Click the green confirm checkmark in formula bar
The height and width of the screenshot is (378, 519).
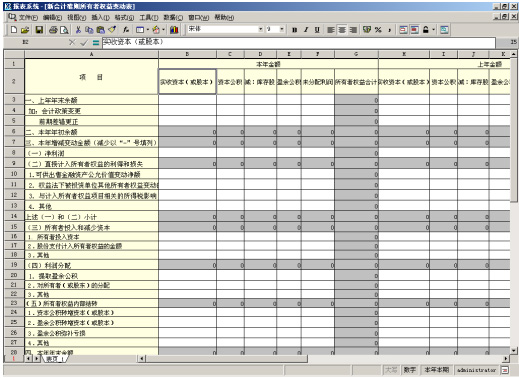point(84,42)
